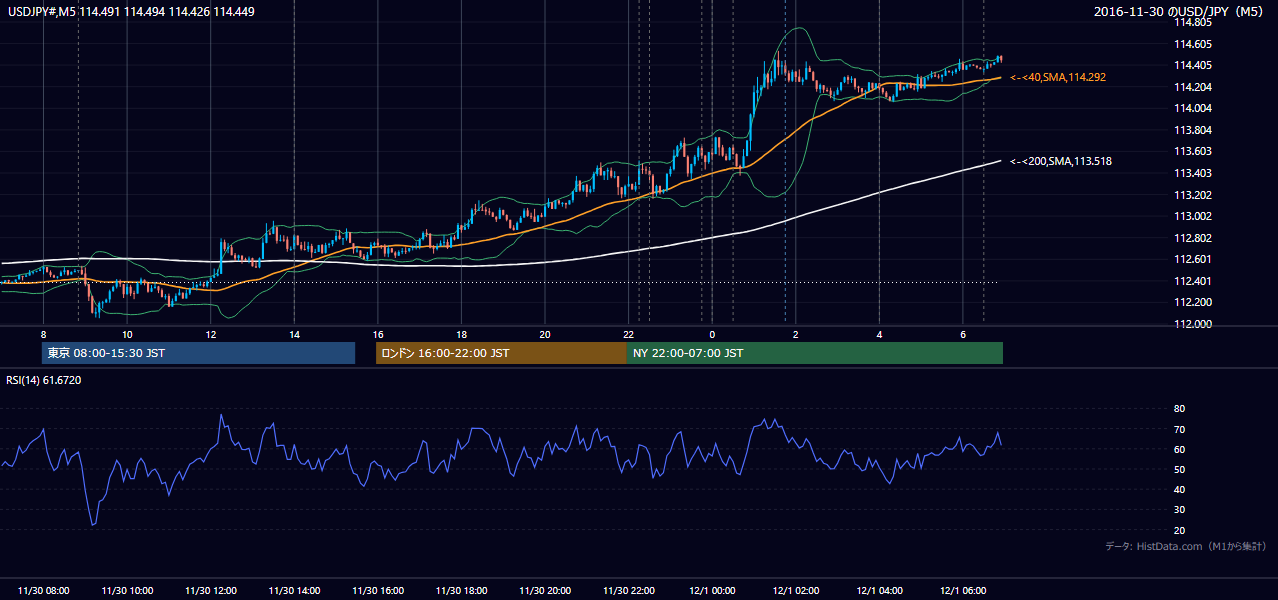Click the 11/30 20:00 date label

tap(545, 591)
